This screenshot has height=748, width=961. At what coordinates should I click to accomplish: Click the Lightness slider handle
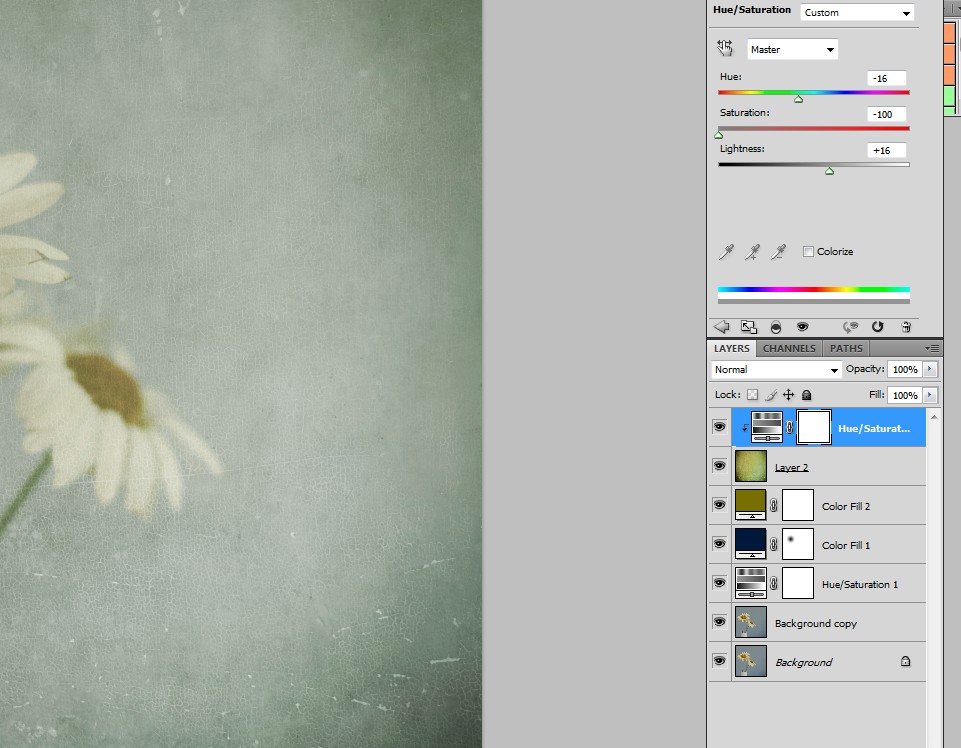[829, 171]
